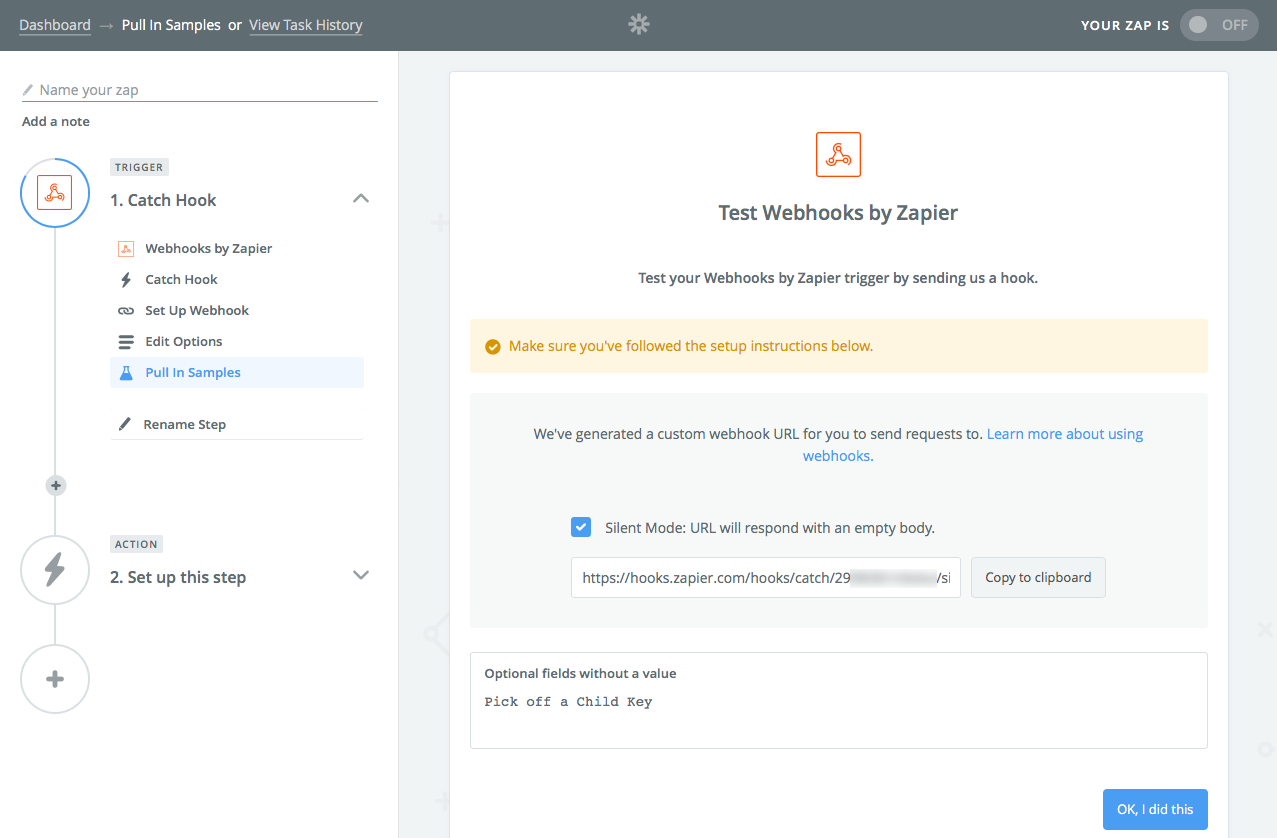Confirm with the OK, I did this button
1277x838 pixels.
click(1155, 810)
